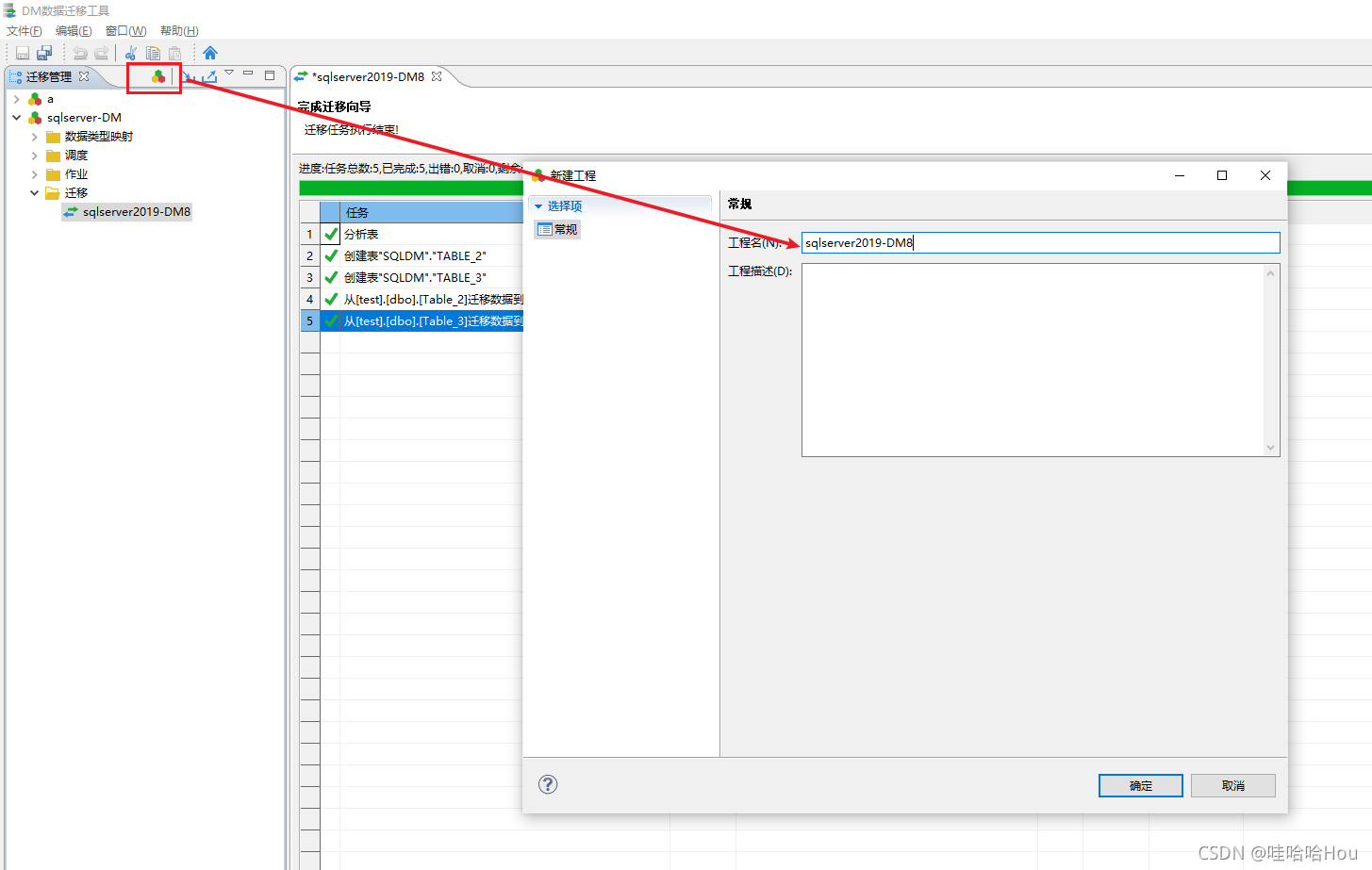
Task: Click the Cut scissors icon
Action: 131,53
